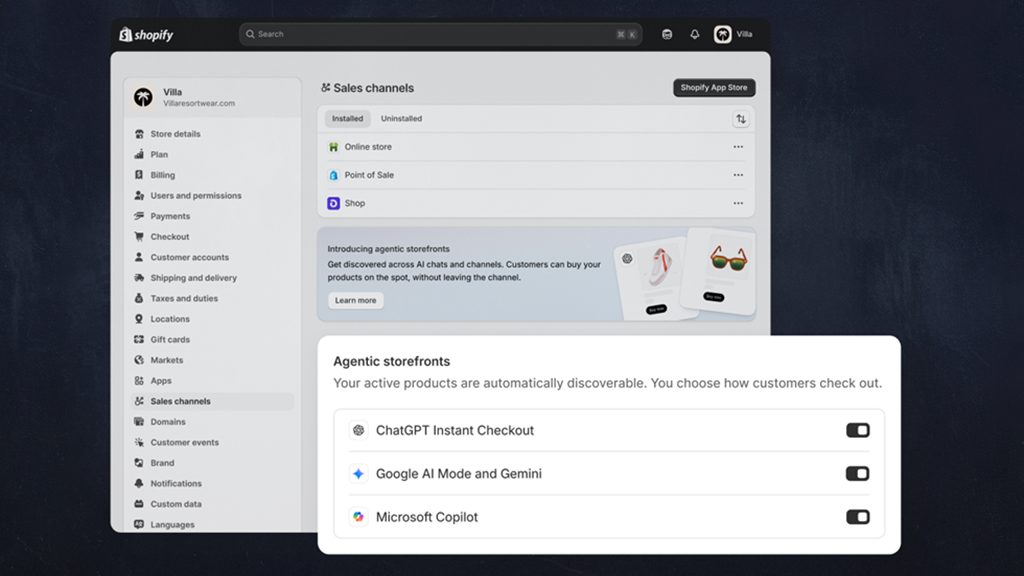Select the Online store channel icon
This screenshot has height=576, width=1024.
tap(334, 146)
